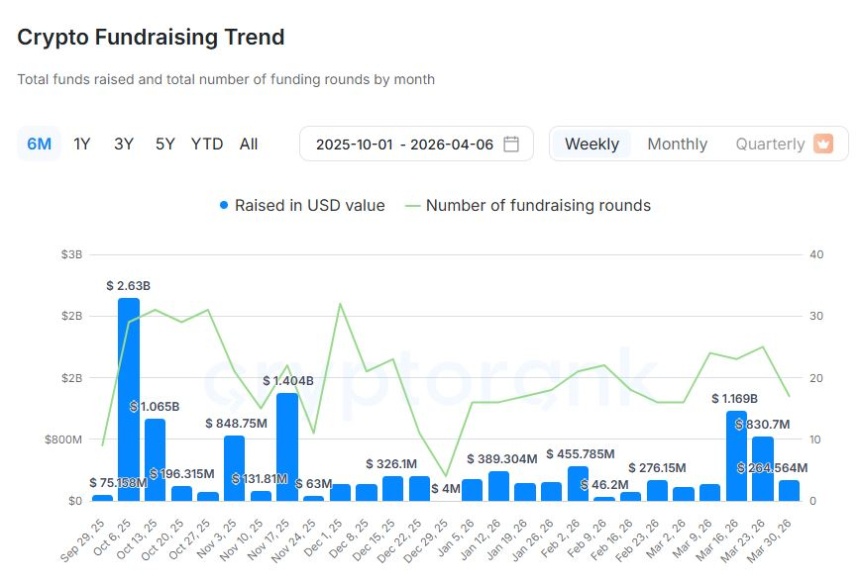Click the blue dot legend marker
This screenshot has height=585, width=860.
(x=224, y=205)
